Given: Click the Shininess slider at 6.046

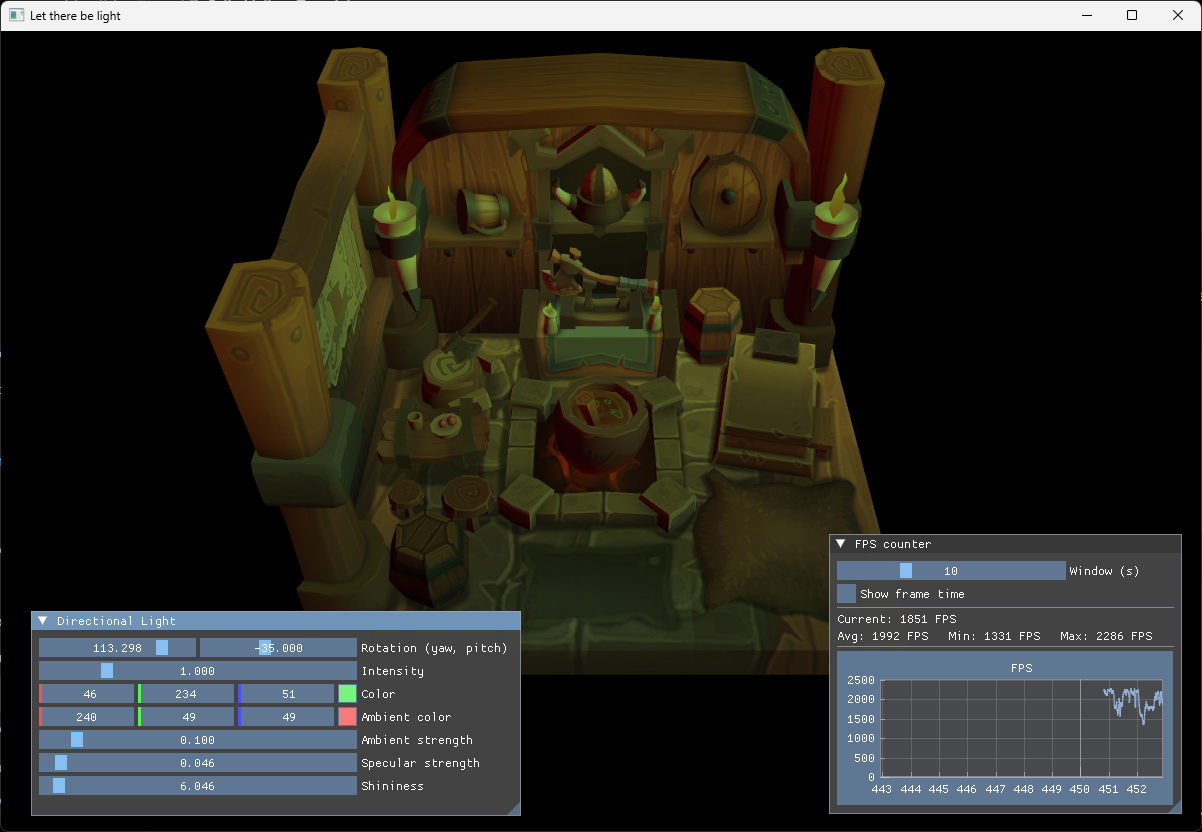Looking at the screenshot, I should 198,786.
